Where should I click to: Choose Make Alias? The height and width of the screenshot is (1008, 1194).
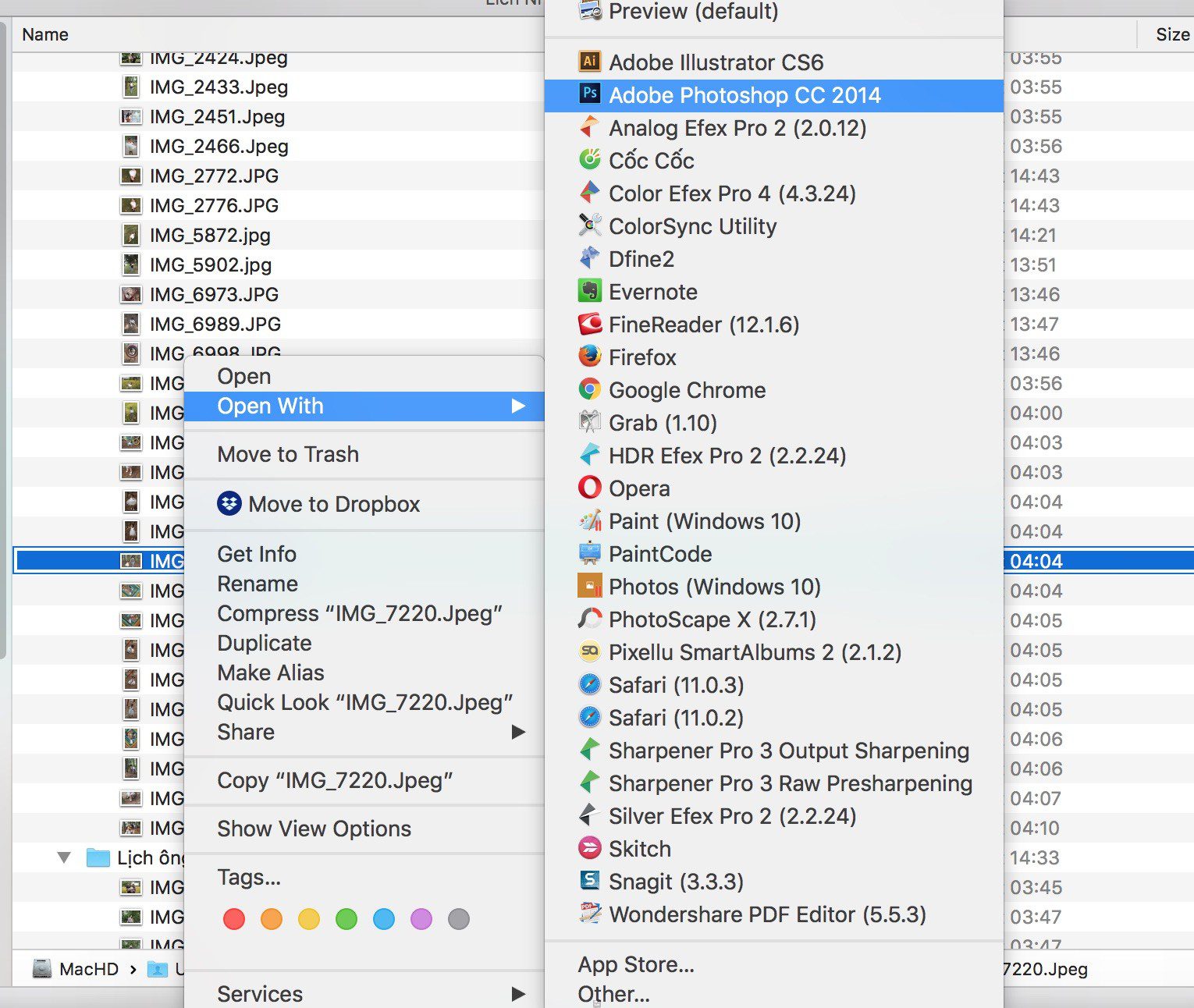pyautogui.click(x=364, y=673)
